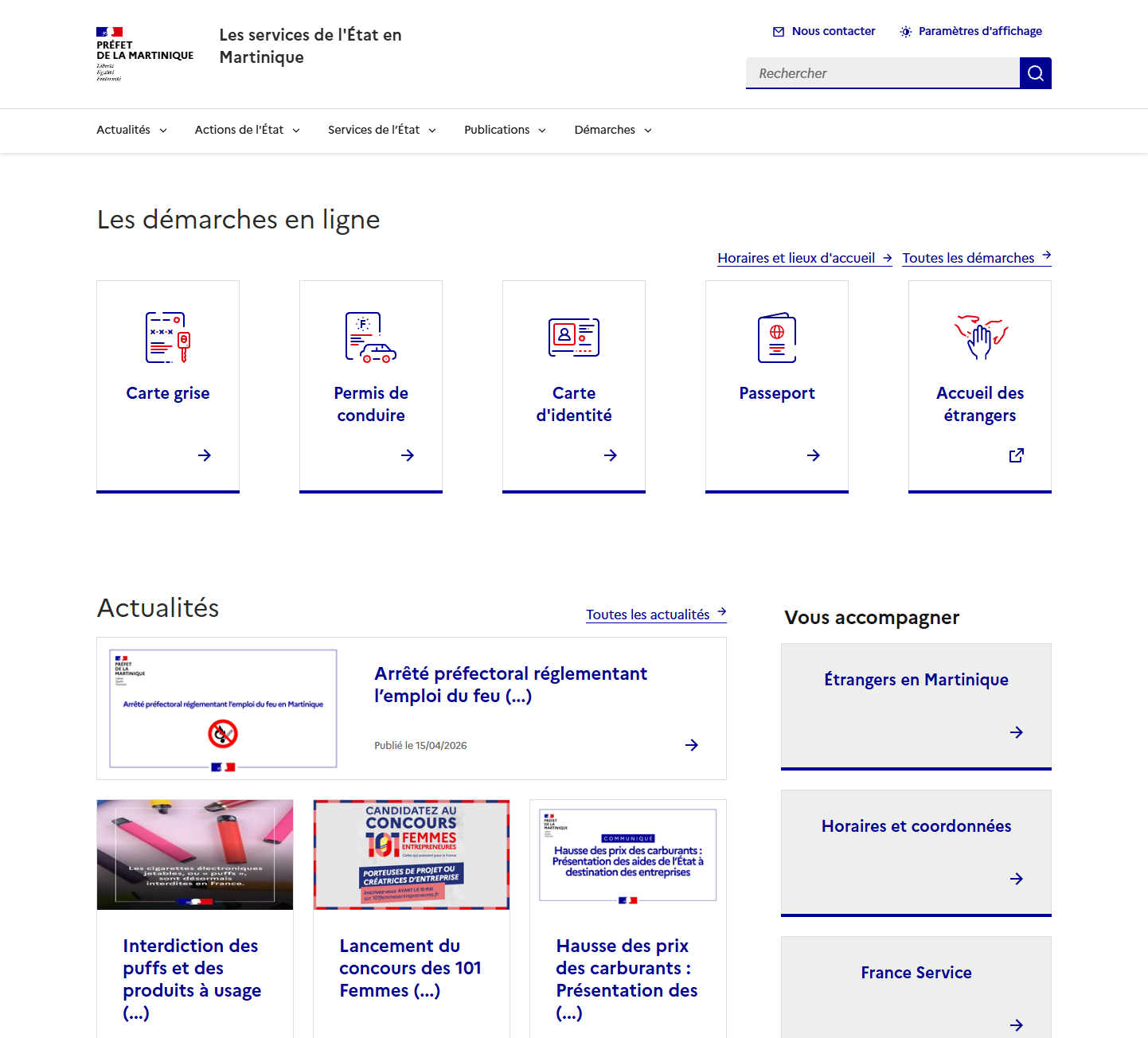Click the Passeport booklet icon
Viewport: 1148px width, 1038px height.
coord(777,338)
